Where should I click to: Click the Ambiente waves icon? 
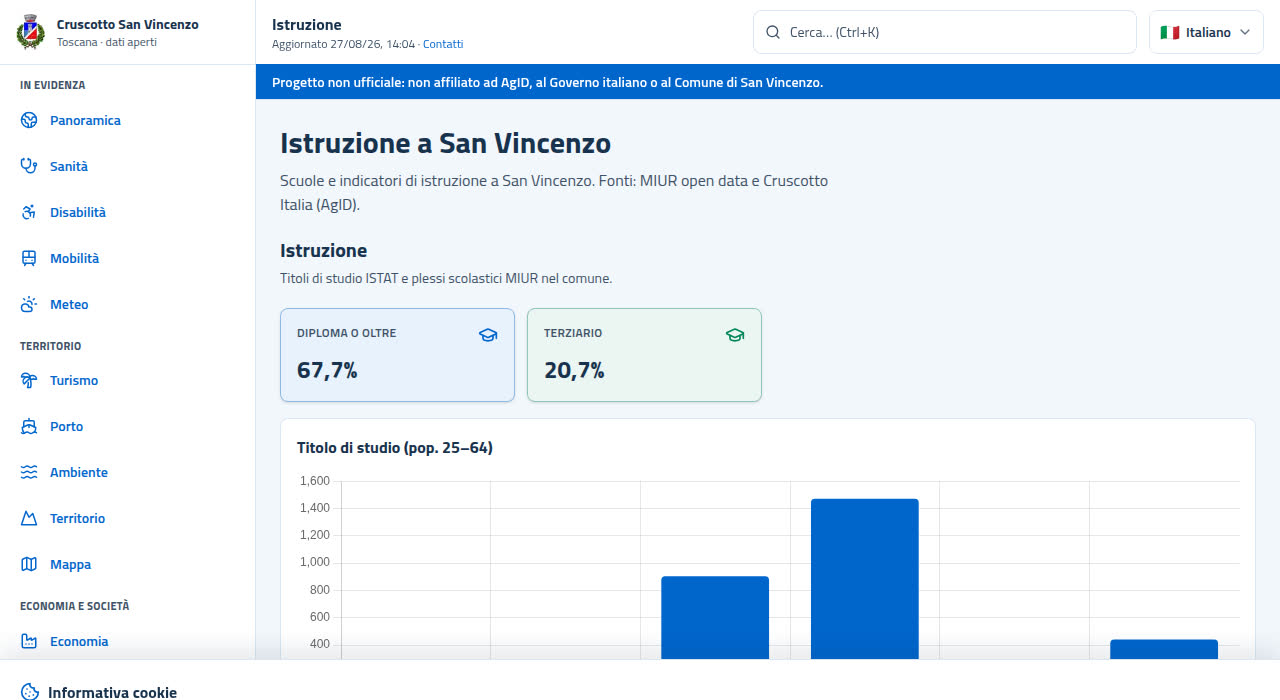(x=29, y=473)
